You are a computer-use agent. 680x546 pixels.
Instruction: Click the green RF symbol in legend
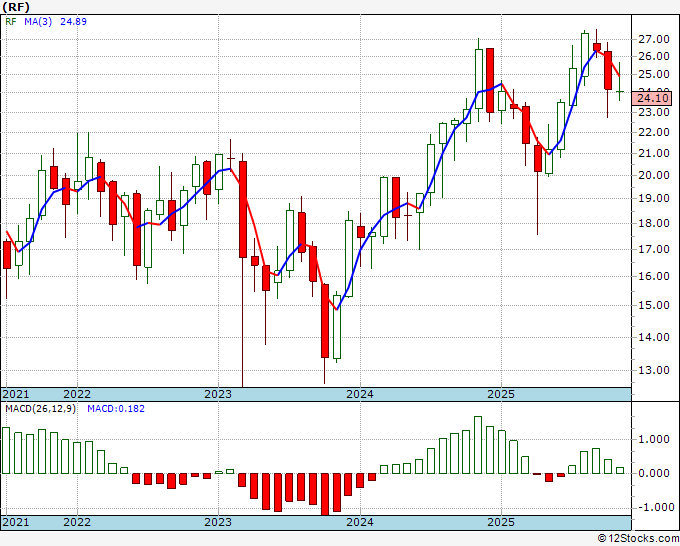[x=11, y=21]
